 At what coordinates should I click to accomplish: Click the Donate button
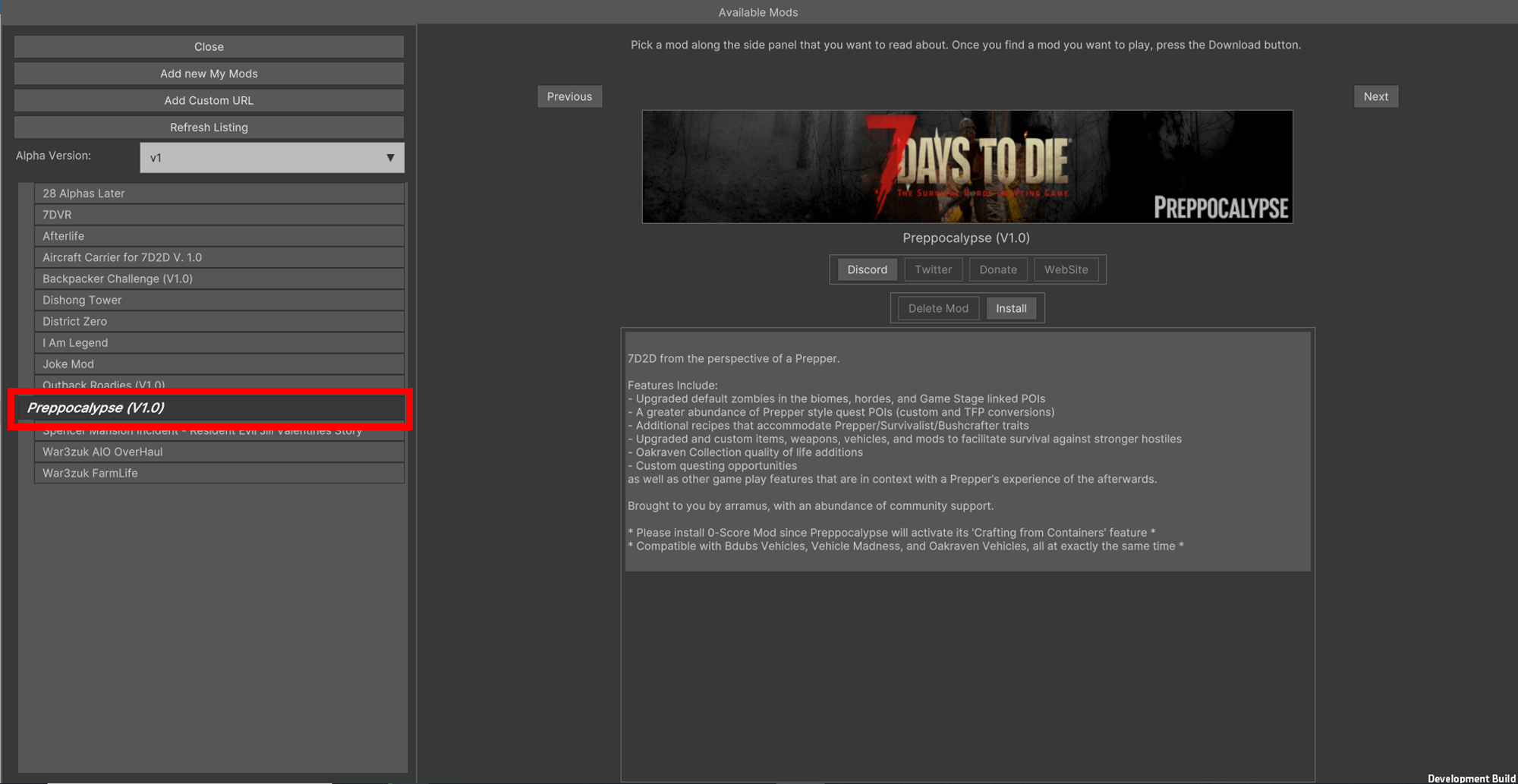[998, 269]
